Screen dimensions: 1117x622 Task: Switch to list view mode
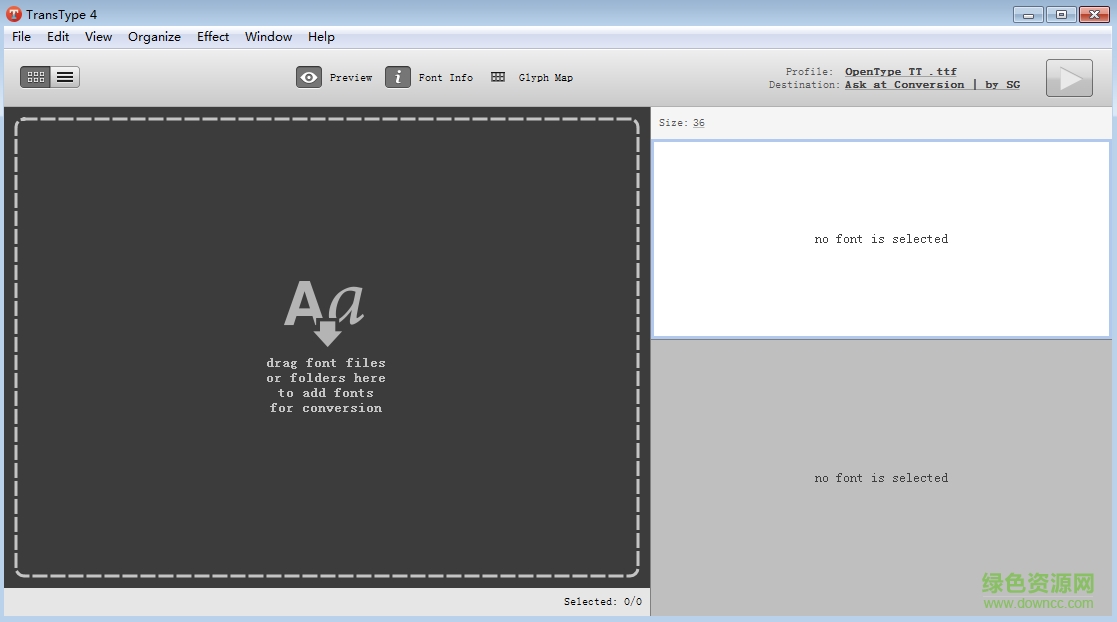[65, 77]
